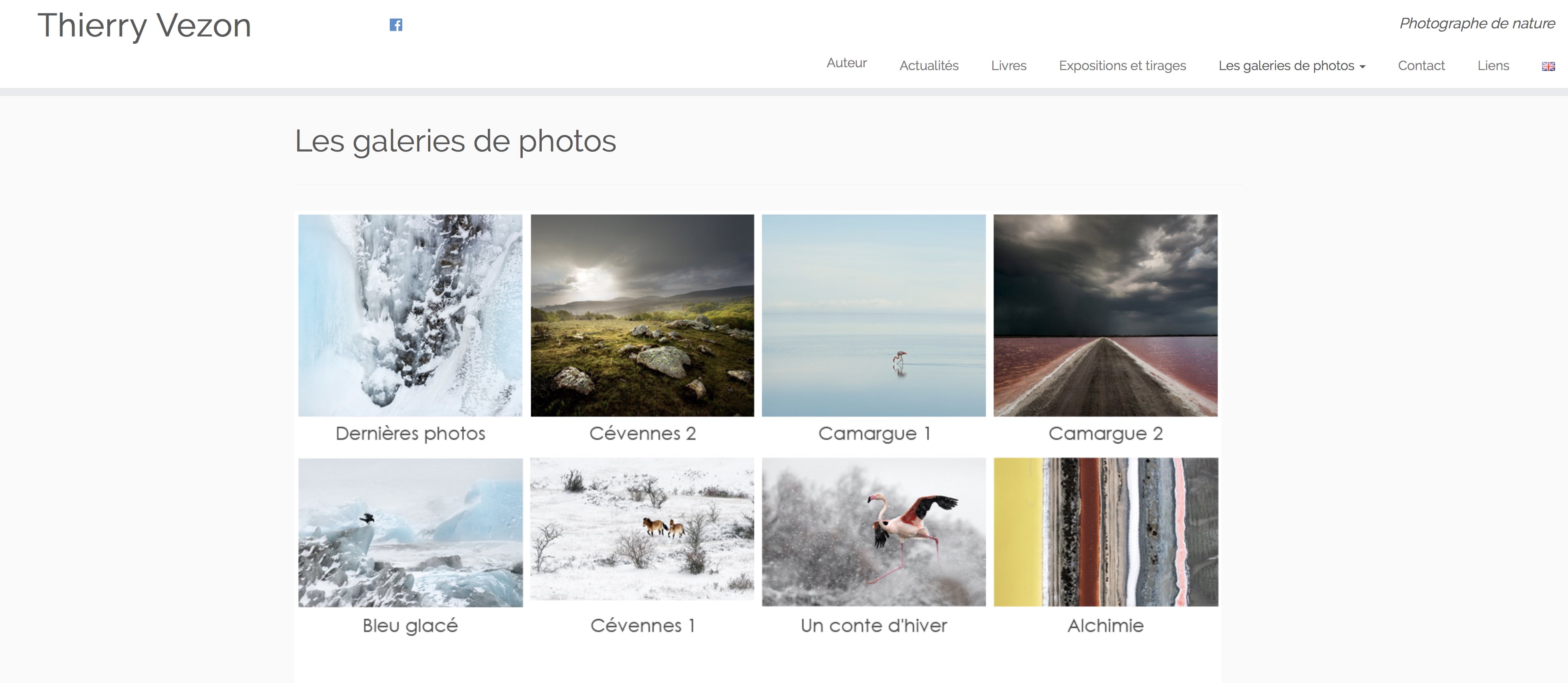Open the Un conte d'hiver flamingo thumbnail
This screenshot has width=1568, height=683.
874,532
